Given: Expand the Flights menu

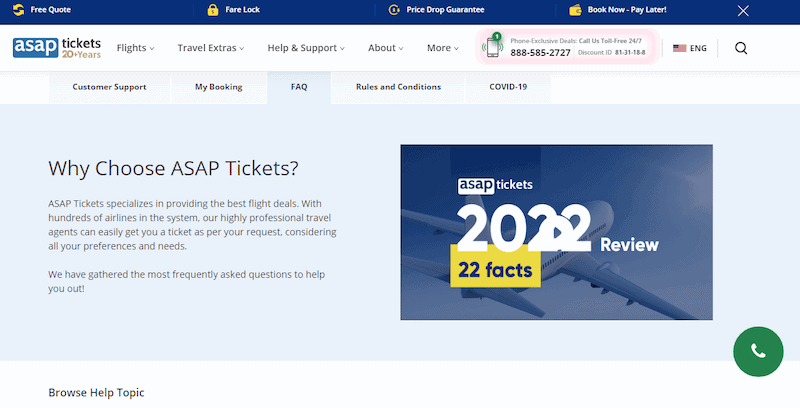Looking at the screenshot, I should coord(135,48).
